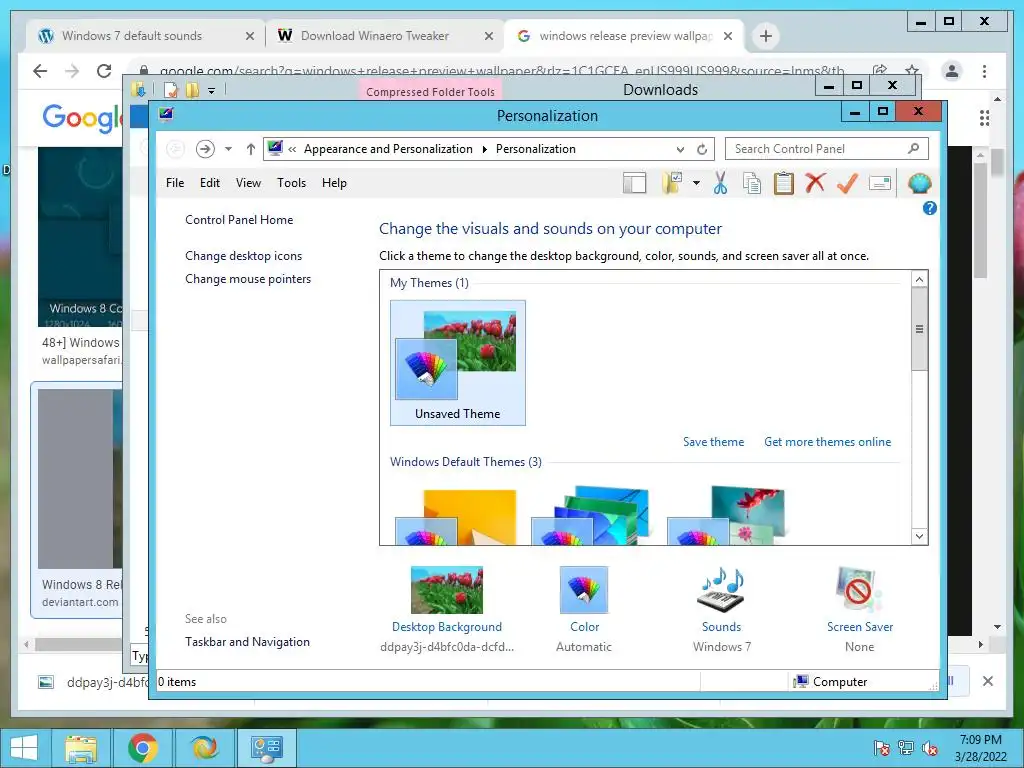Click the Search Control Panel field

pyautogui.click(x=826, y=149)
